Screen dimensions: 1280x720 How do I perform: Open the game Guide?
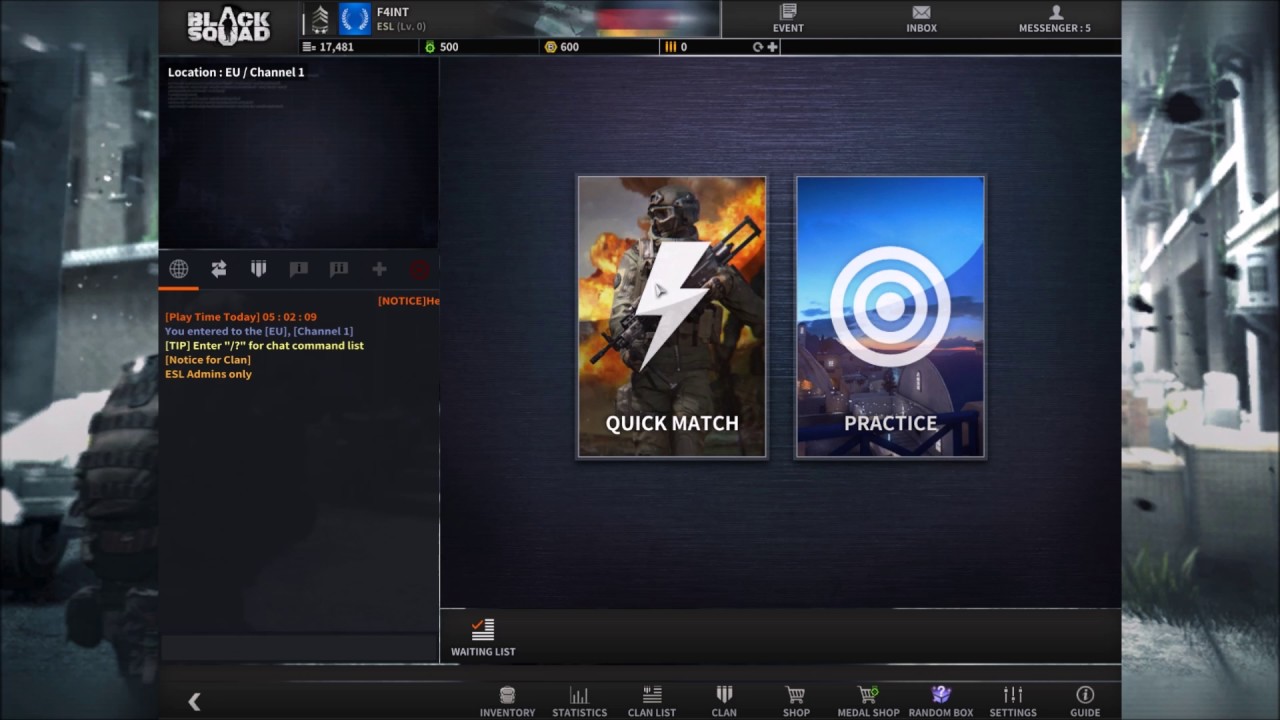tap(1085, 700)
